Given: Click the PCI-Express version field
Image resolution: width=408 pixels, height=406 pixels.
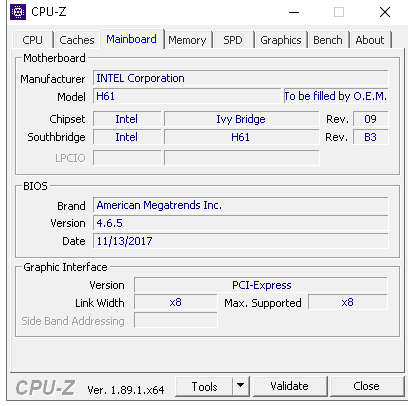Looking at the screenshot, I should [x=261, y=285].
